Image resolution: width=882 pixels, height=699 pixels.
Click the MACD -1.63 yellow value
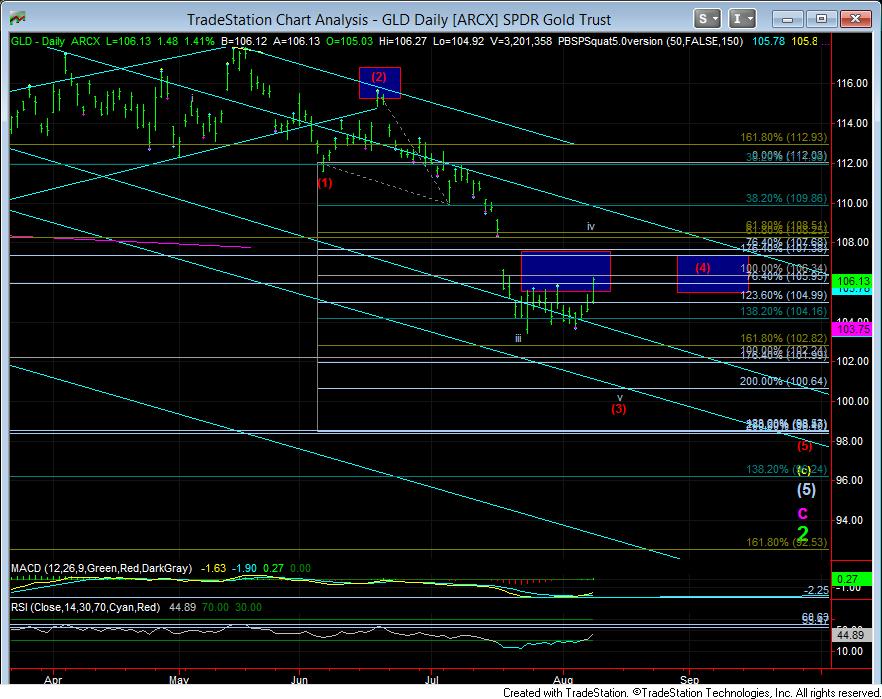(x=214, y=568)
